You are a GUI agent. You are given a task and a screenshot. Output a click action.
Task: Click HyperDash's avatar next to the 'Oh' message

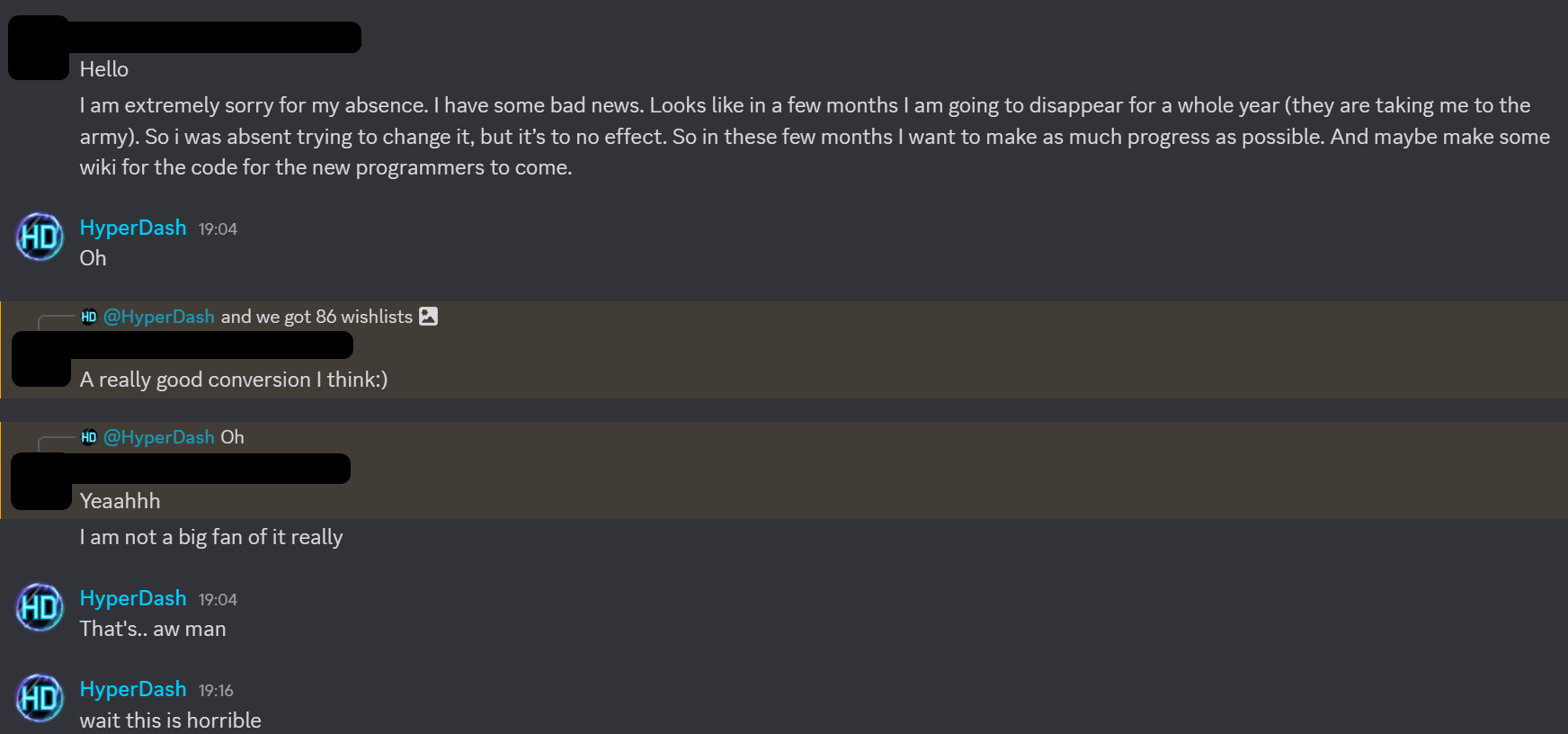39,237
